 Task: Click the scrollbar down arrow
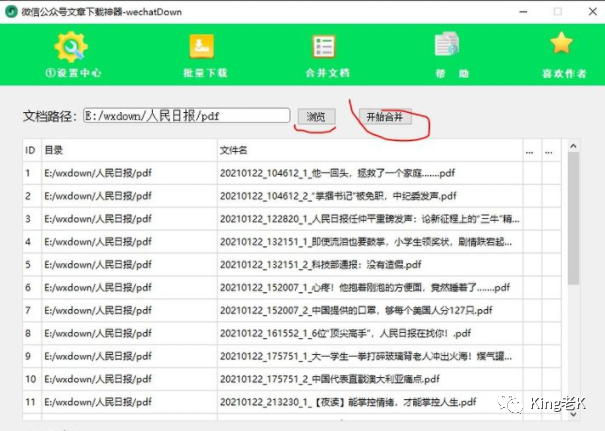[573, 414]
